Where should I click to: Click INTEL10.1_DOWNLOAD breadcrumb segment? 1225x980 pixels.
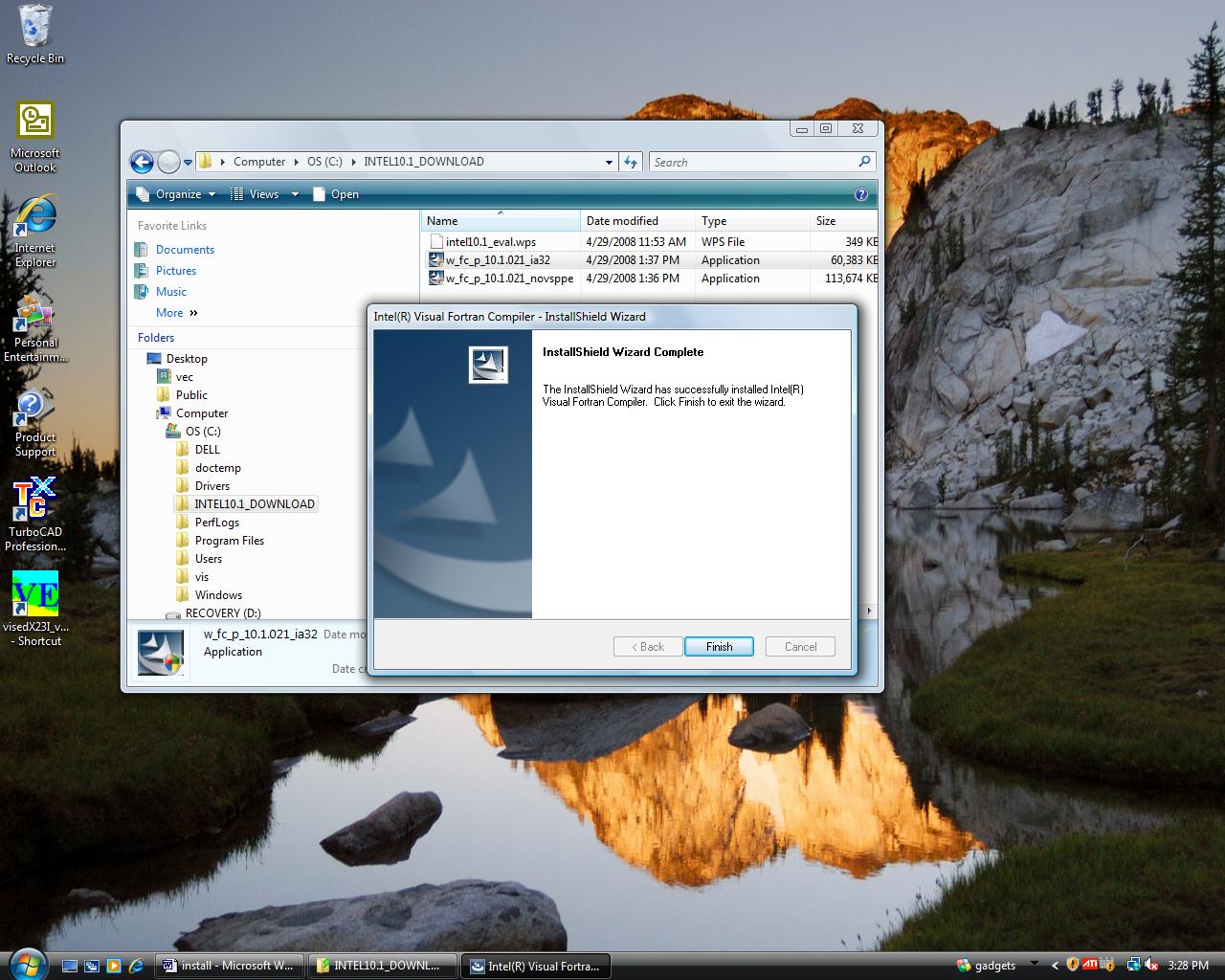click(423, 162)
